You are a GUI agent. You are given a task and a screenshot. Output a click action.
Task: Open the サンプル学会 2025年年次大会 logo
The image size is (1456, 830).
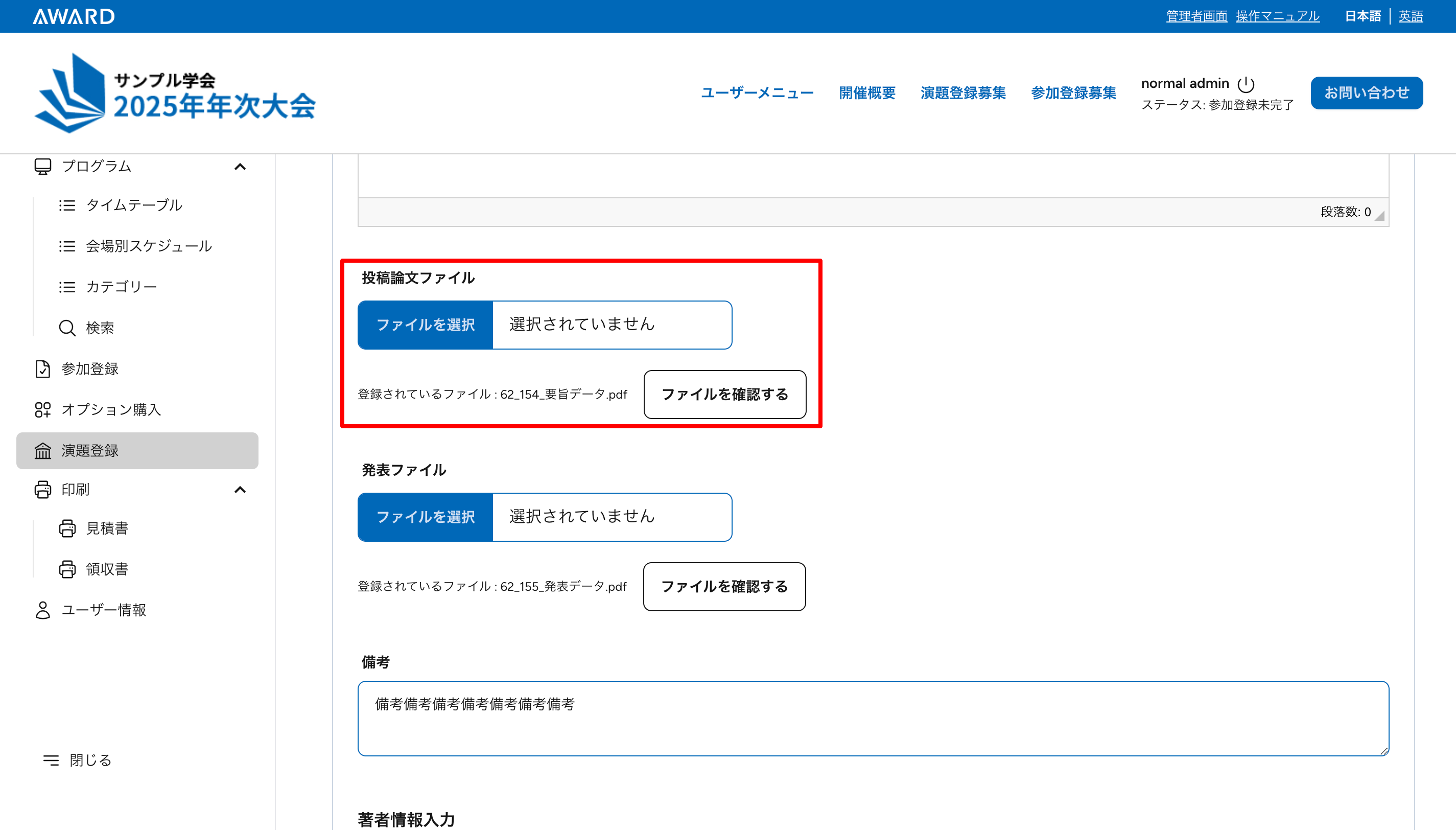click(175, 94)
